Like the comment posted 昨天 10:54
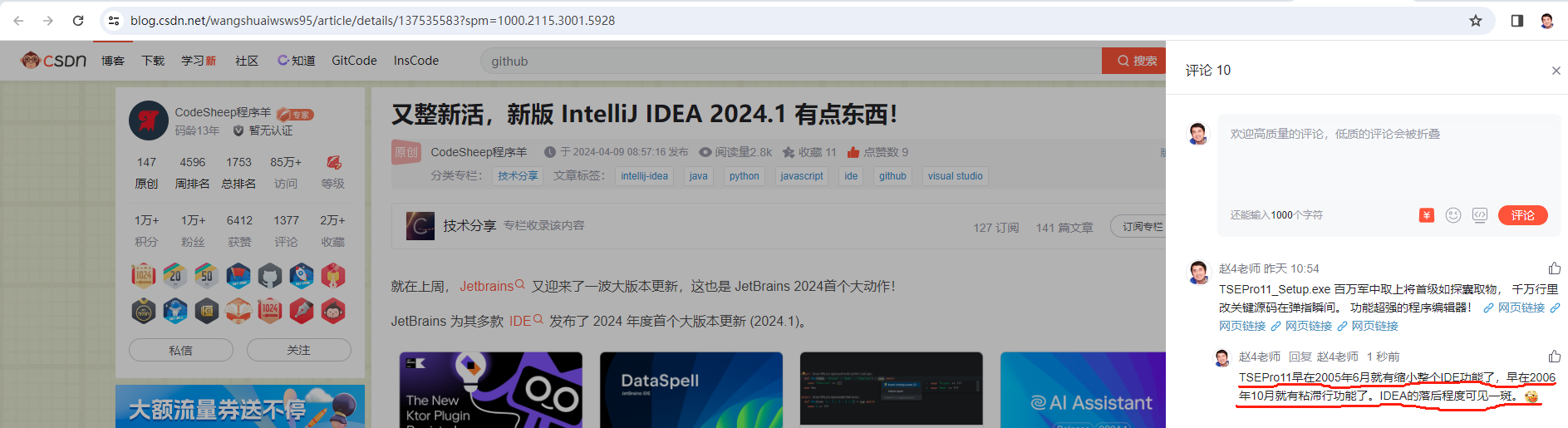Viewport: 1568px width, 428px height. [x=1554, y=268]
